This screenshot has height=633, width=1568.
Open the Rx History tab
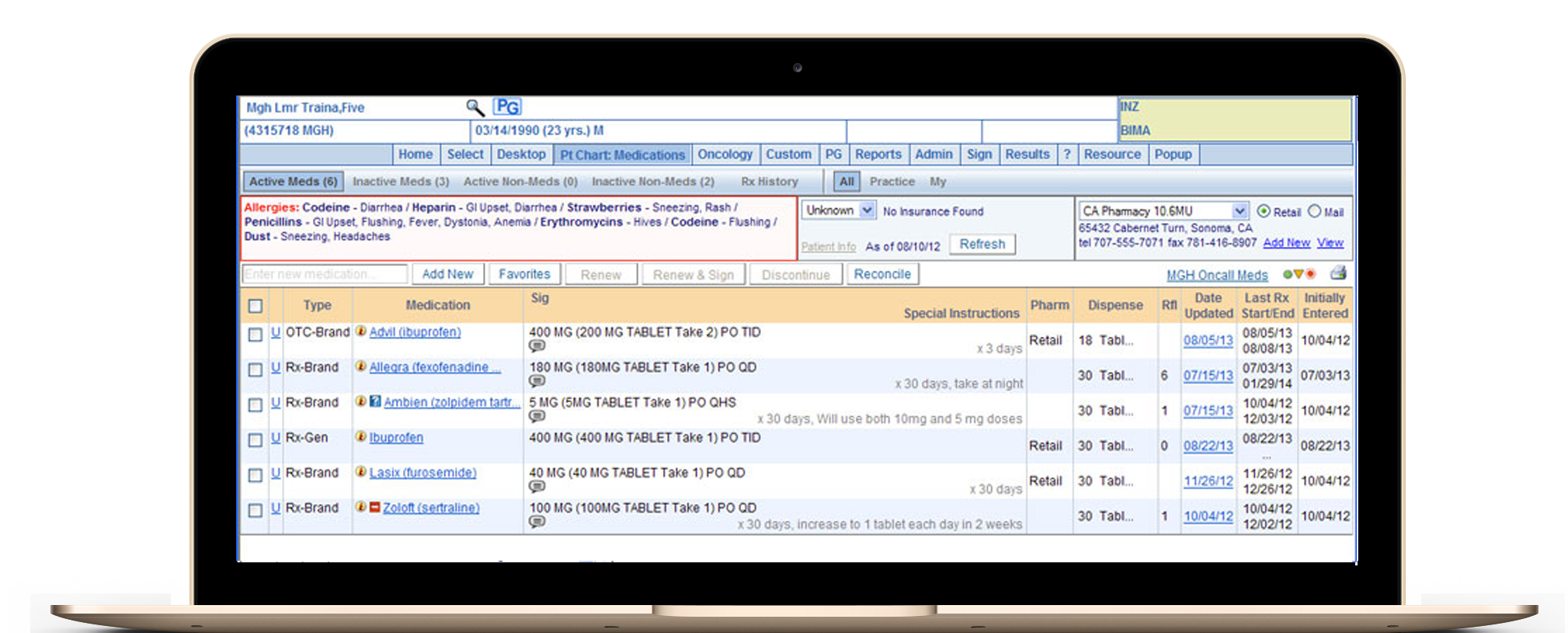pyautogui.click(x=769, y=182)
